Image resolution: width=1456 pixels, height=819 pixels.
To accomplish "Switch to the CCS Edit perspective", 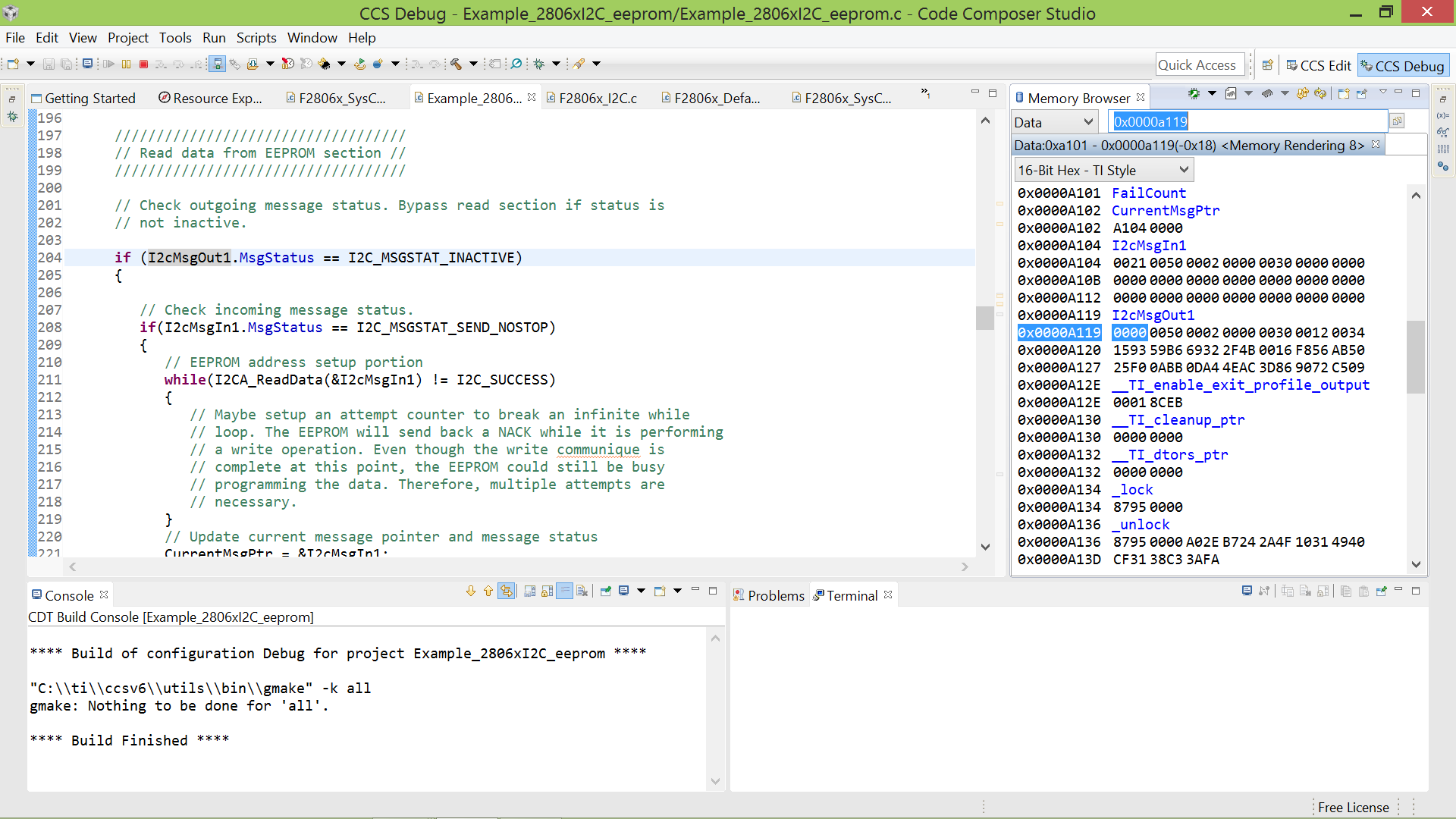I will coord(1318,66).
